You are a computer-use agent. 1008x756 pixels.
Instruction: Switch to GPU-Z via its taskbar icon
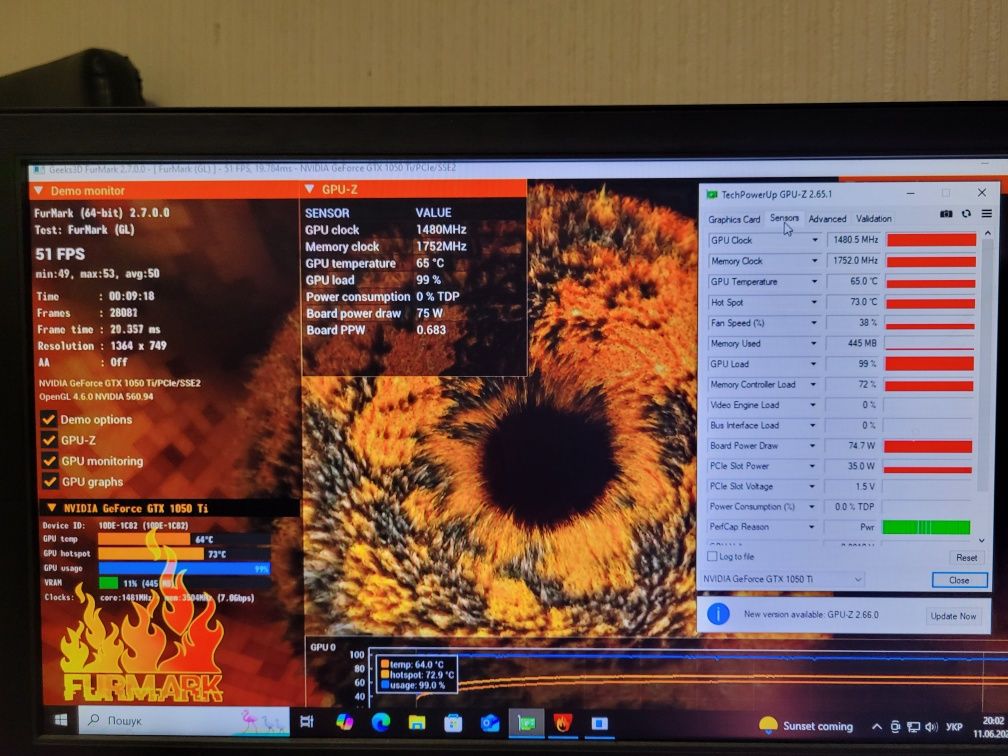pyautogui.click(x=526, y=724)
